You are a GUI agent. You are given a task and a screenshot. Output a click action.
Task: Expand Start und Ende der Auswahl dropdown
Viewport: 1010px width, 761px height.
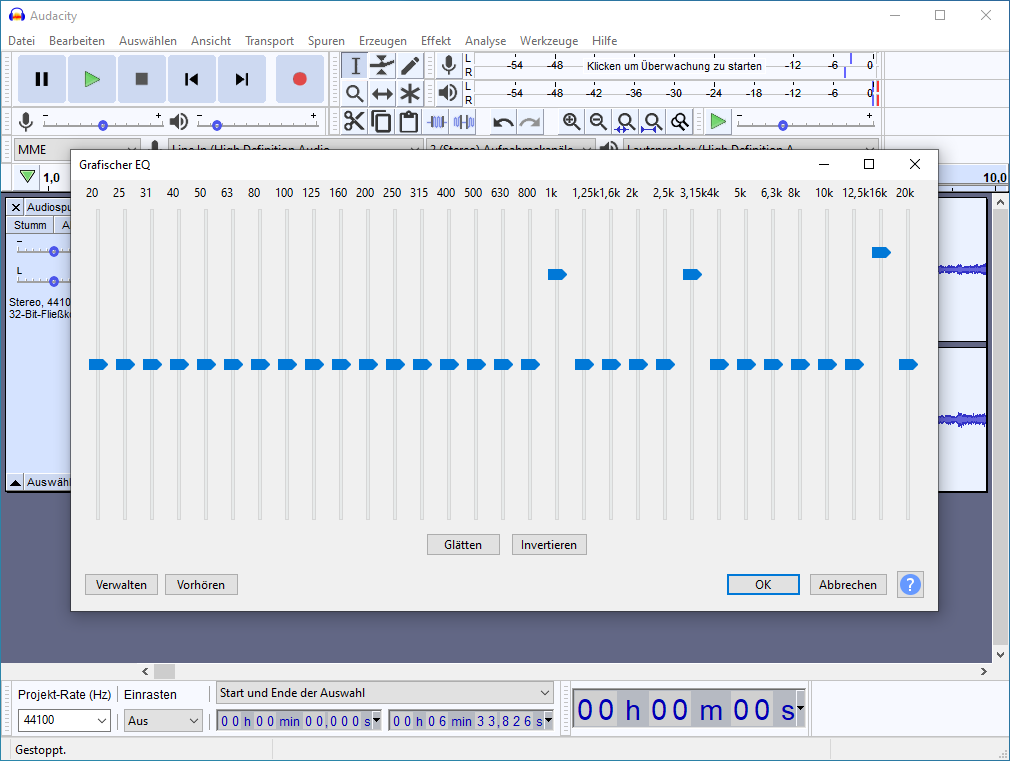pyautogui.click(x=545, y=693)
